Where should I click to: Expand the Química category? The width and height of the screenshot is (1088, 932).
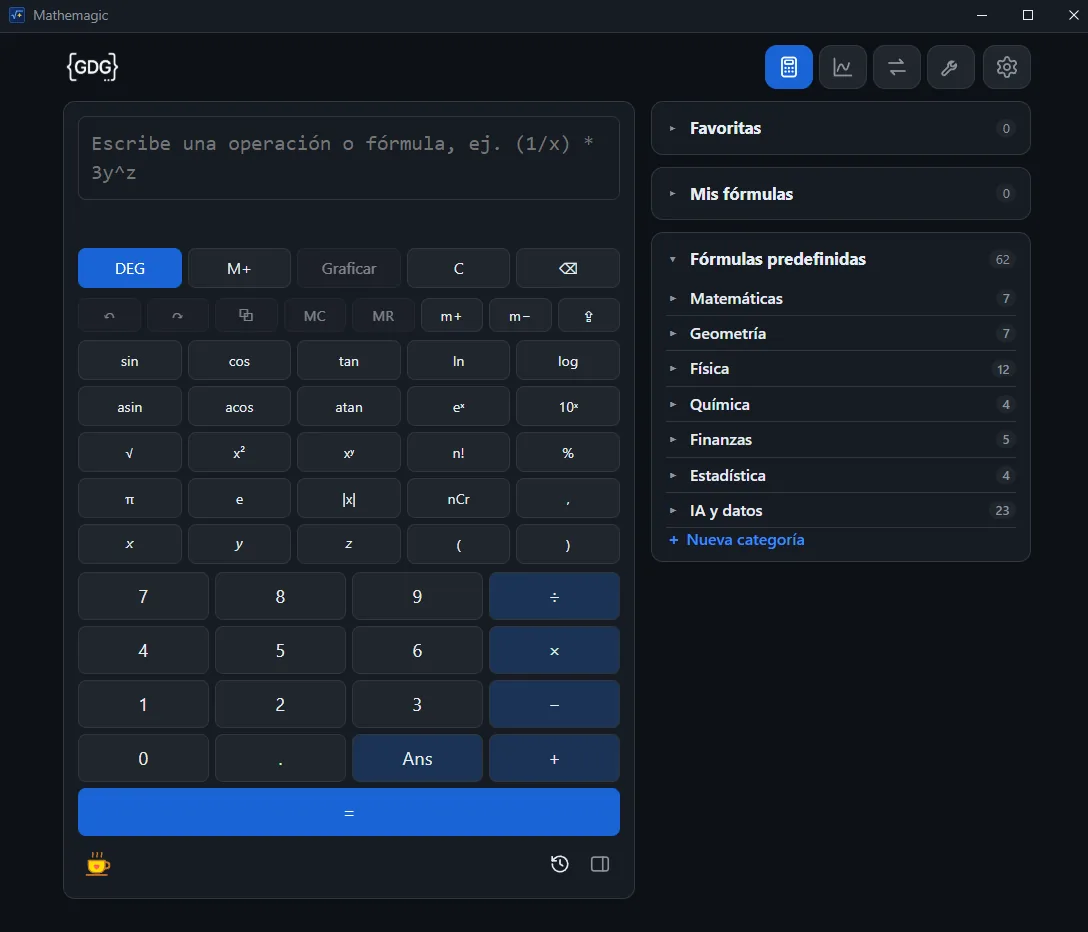click(x=840, y=405)
